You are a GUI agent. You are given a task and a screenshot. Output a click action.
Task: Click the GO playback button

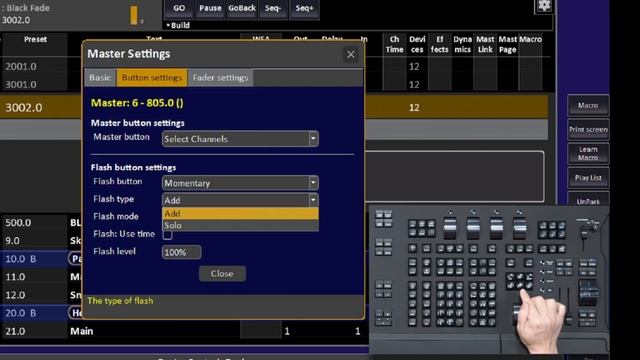179,9
